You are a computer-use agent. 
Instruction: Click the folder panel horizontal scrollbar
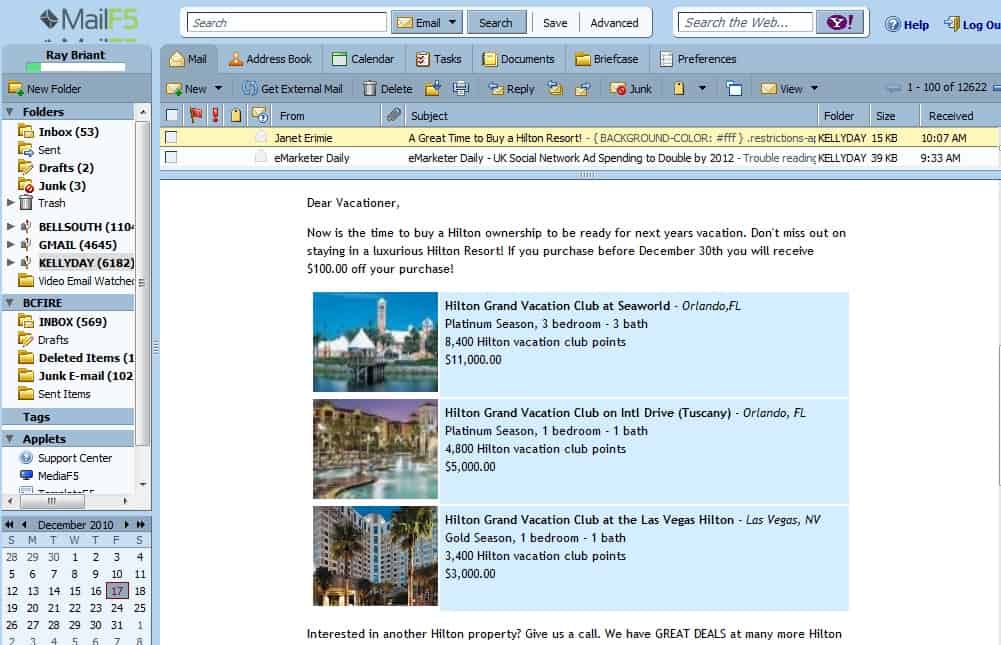[x=52, y=501]
